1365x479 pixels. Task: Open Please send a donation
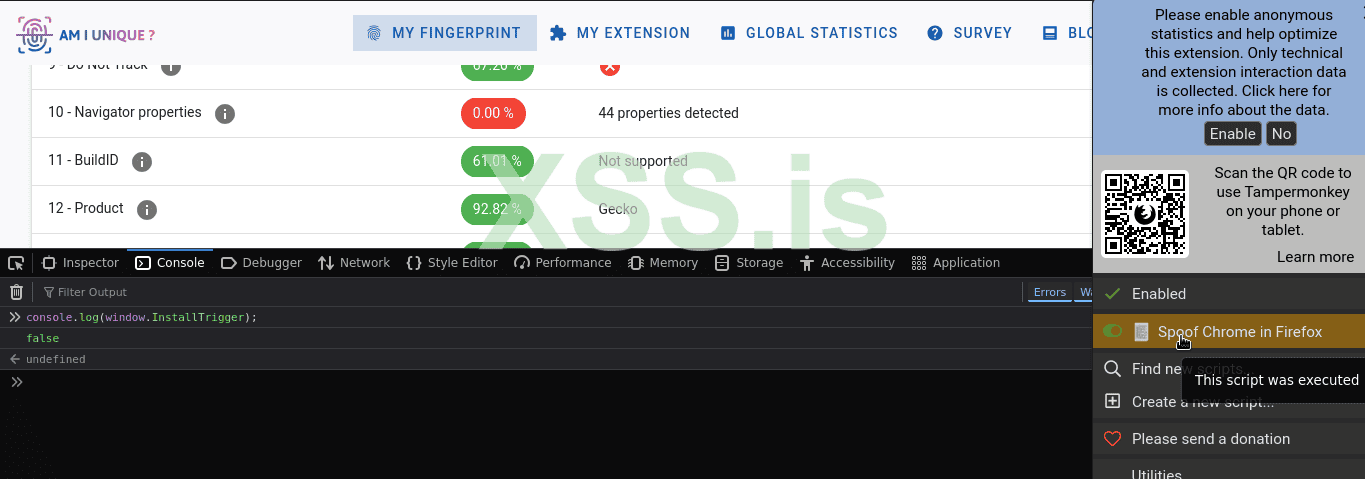tap(1211, 439)
